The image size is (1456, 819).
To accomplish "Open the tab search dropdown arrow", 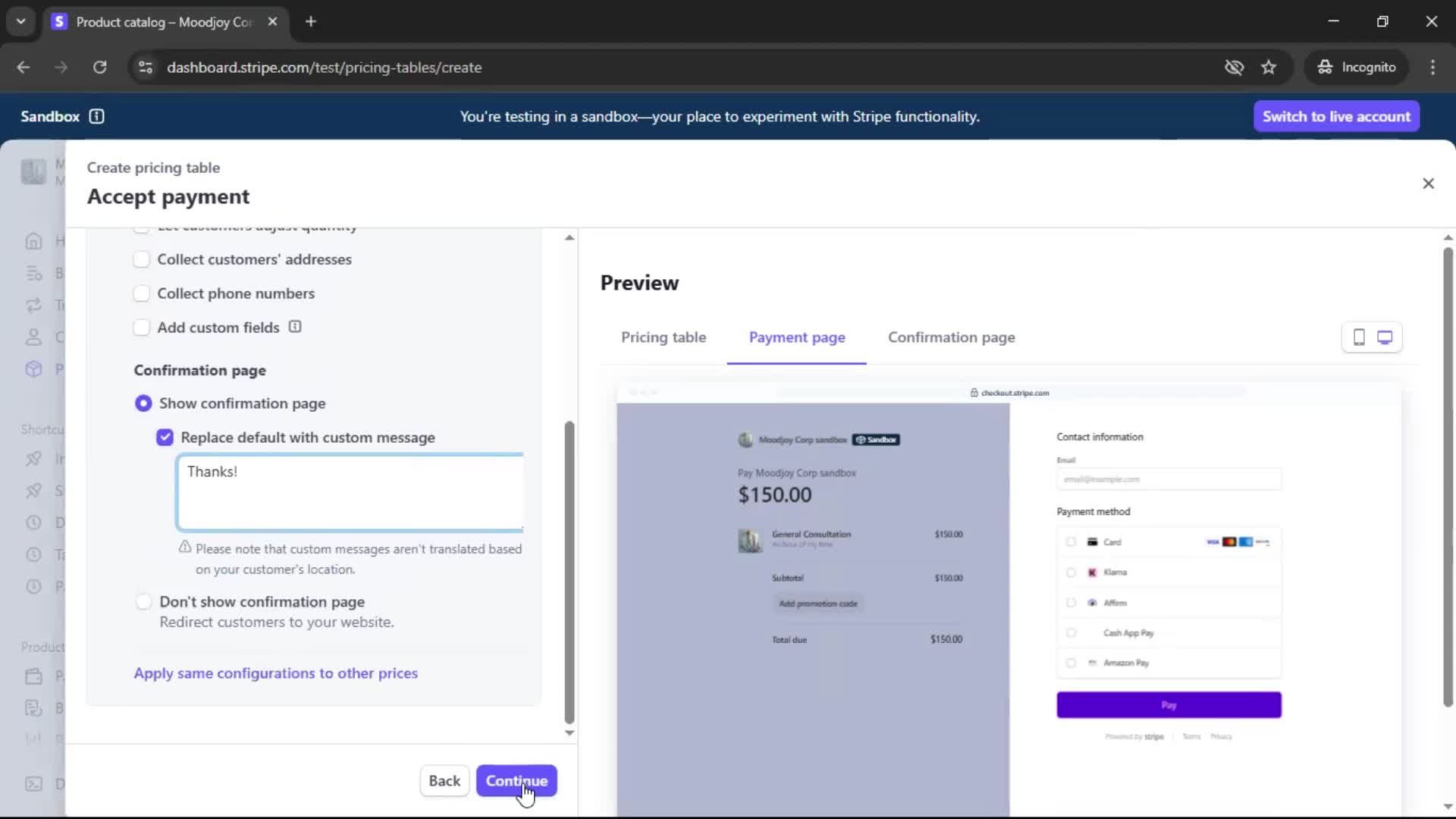I will pyautogui.click(x=20, y=21).
